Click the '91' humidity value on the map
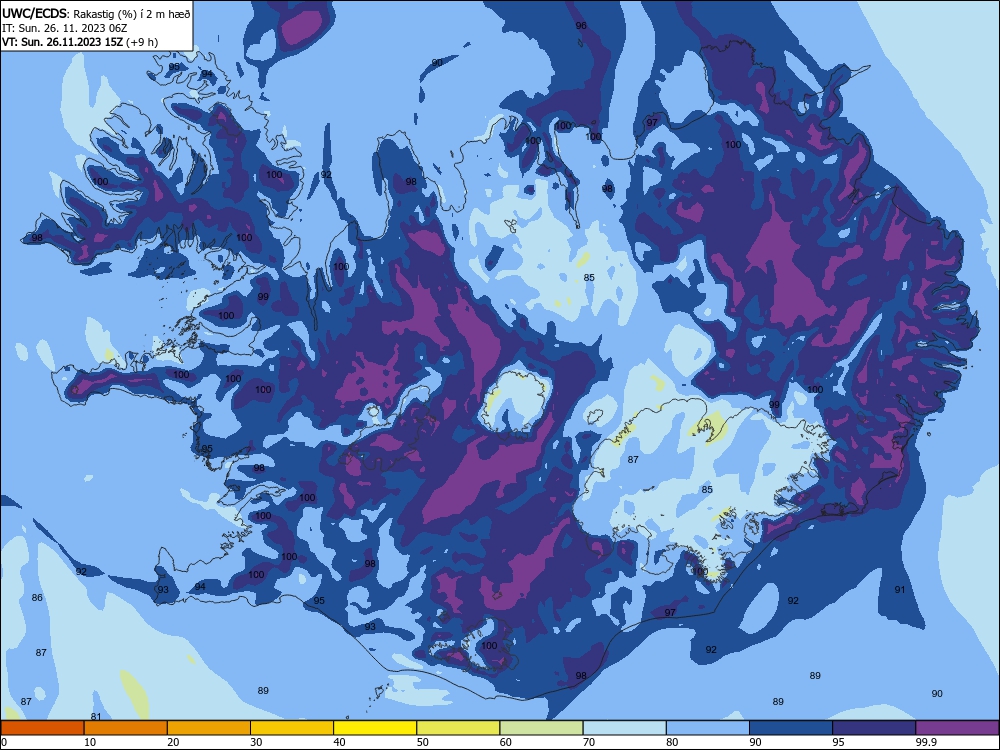Image resolution: width=1000 pixels, height=750 pixels. pyautogui.click(x=899, y=589)
